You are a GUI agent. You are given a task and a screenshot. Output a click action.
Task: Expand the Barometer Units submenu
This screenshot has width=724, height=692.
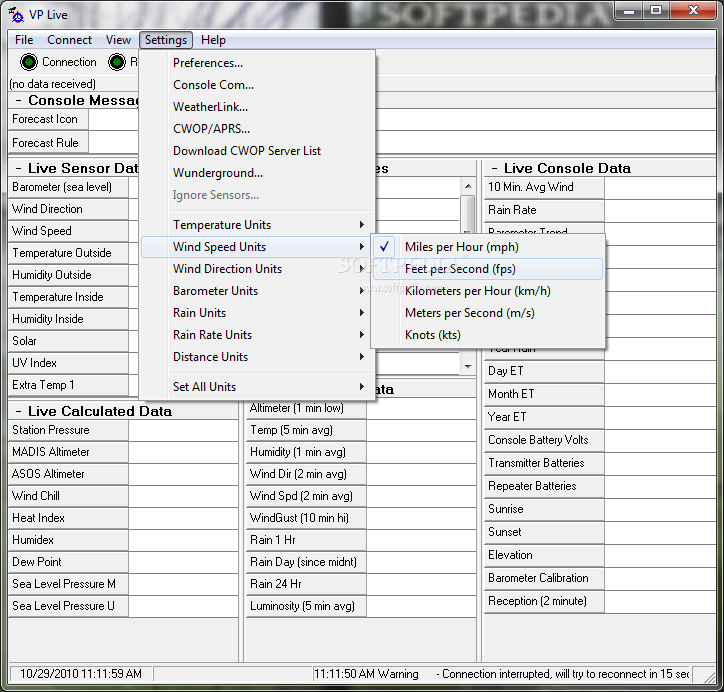(258, 291)
